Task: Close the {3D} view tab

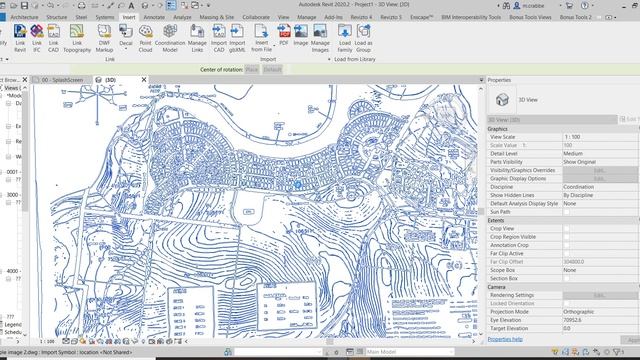Action: pos(144,80)
